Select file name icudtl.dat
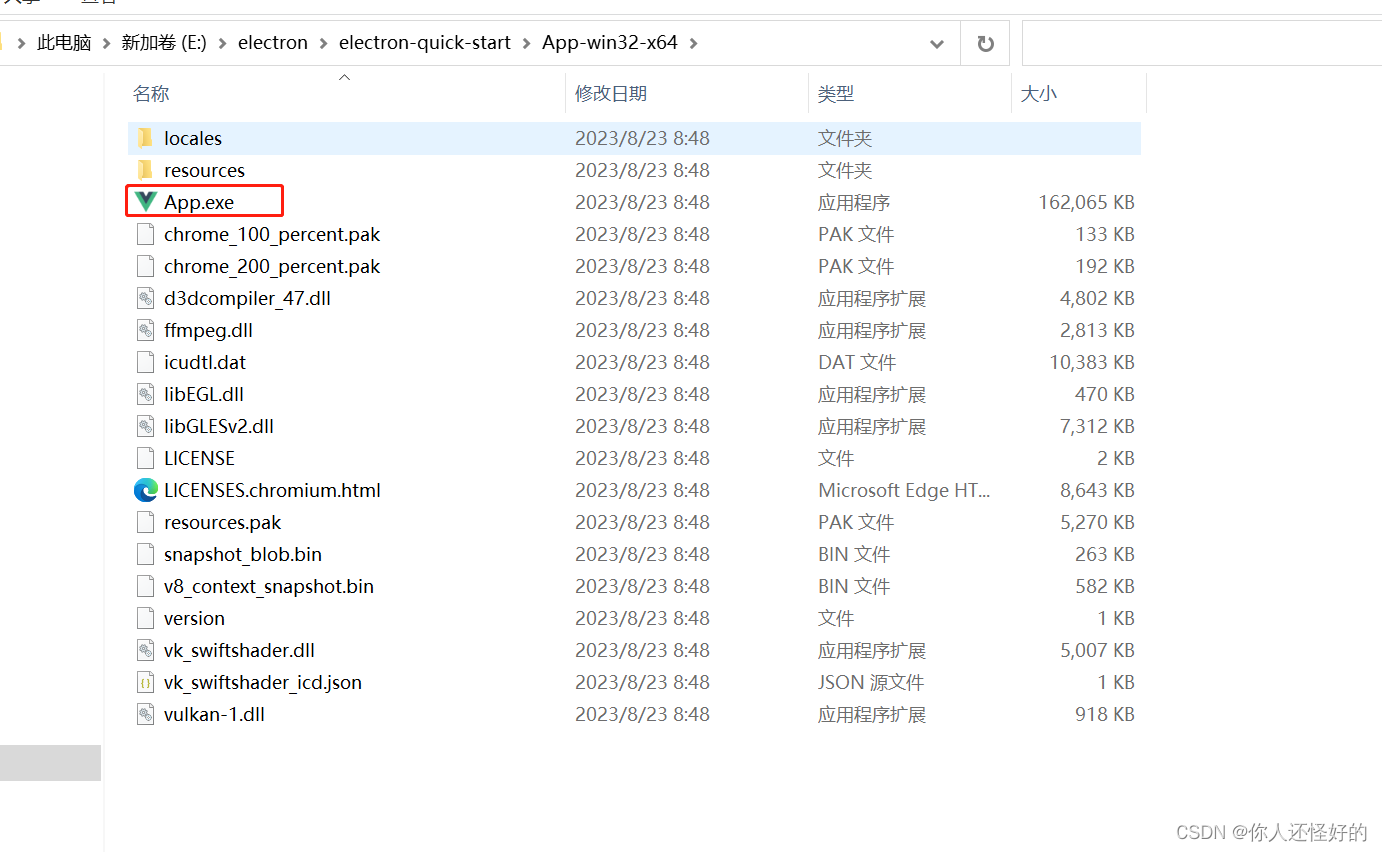 204,362
